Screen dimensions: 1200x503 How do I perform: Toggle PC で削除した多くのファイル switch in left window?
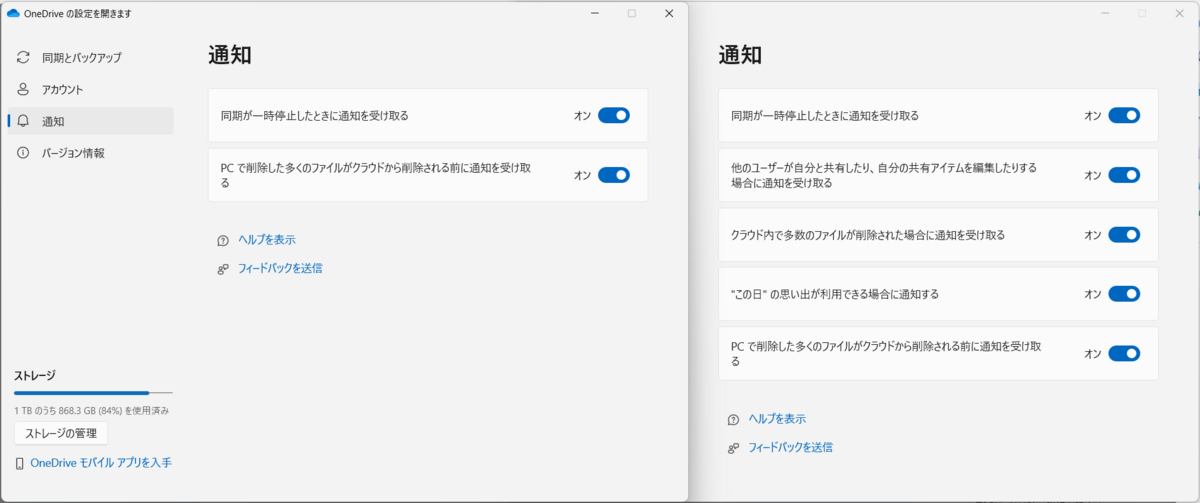(x=614, y=175)
